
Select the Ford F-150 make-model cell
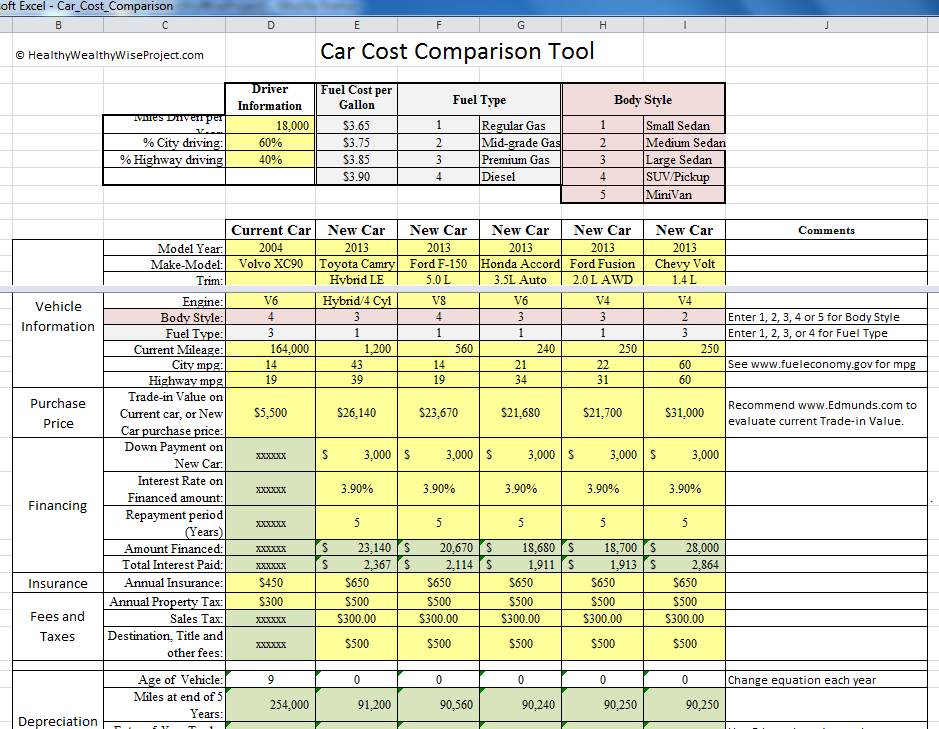[x=439, y=264]
